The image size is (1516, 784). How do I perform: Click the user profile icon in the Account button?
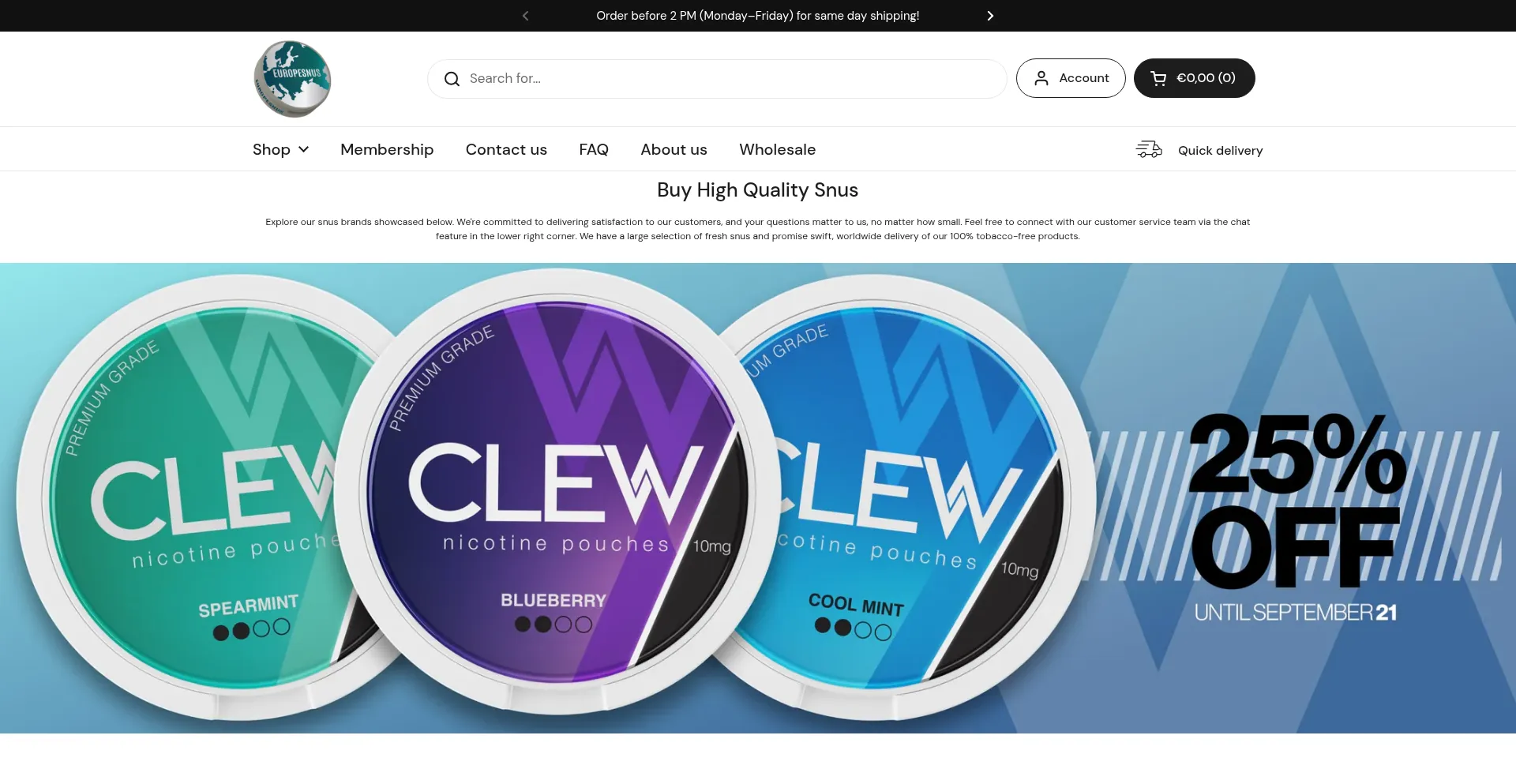pos(1041,78)
